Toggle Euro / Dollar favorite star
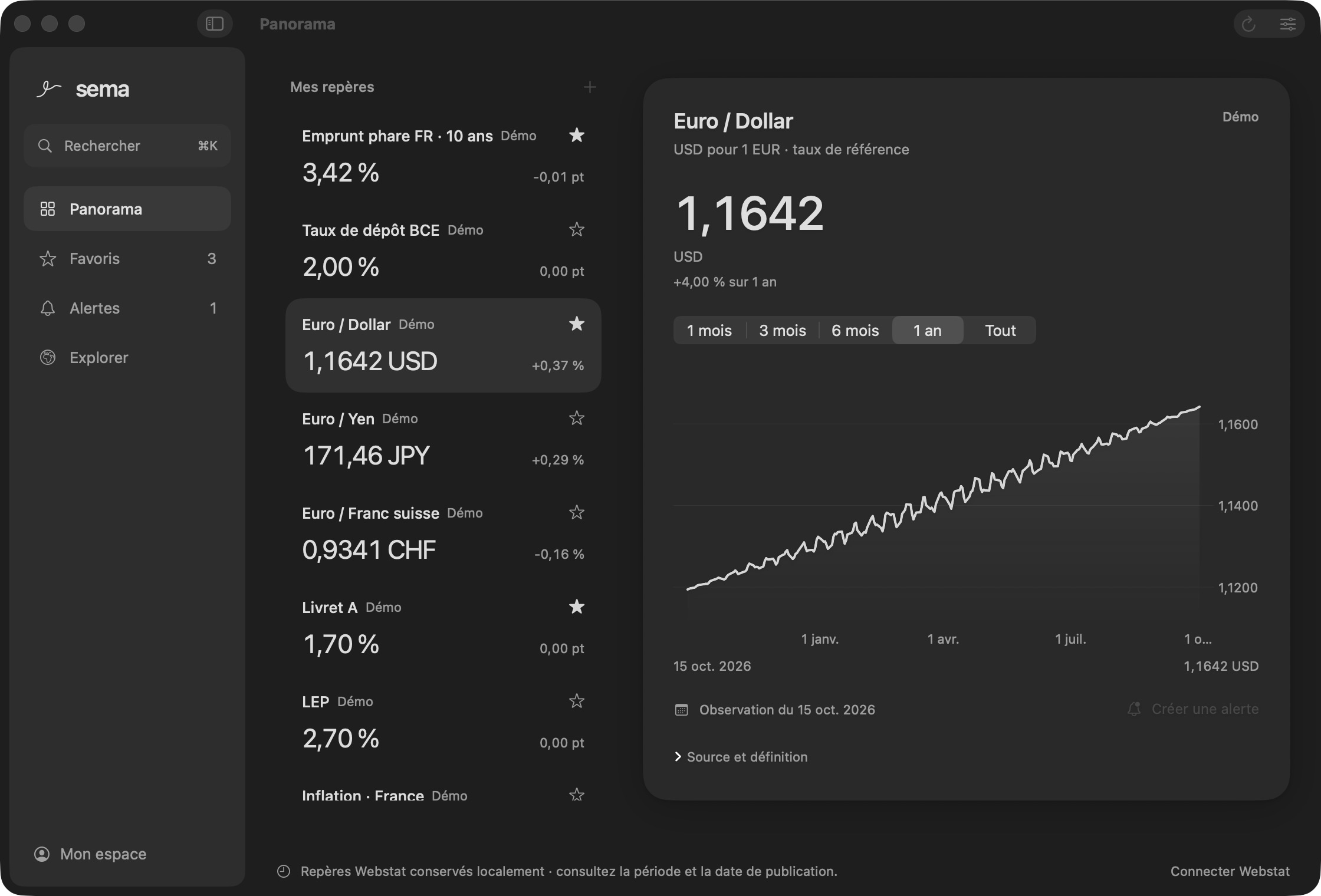The image size is (1321, 896). pos(577,324)
